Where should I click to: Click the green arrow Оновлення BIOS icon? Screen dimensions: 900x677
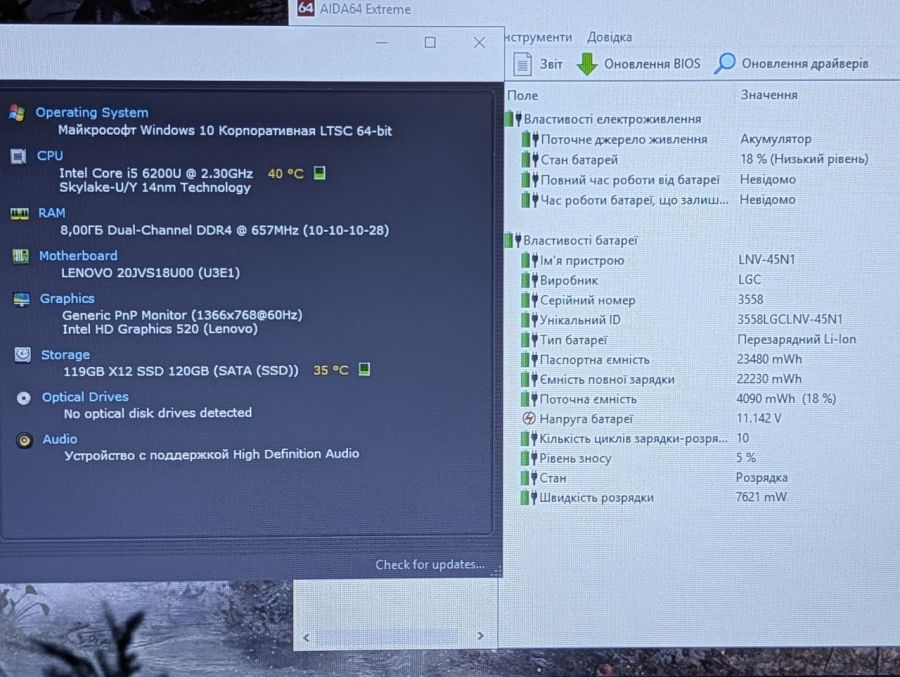(x=587, y=64)
